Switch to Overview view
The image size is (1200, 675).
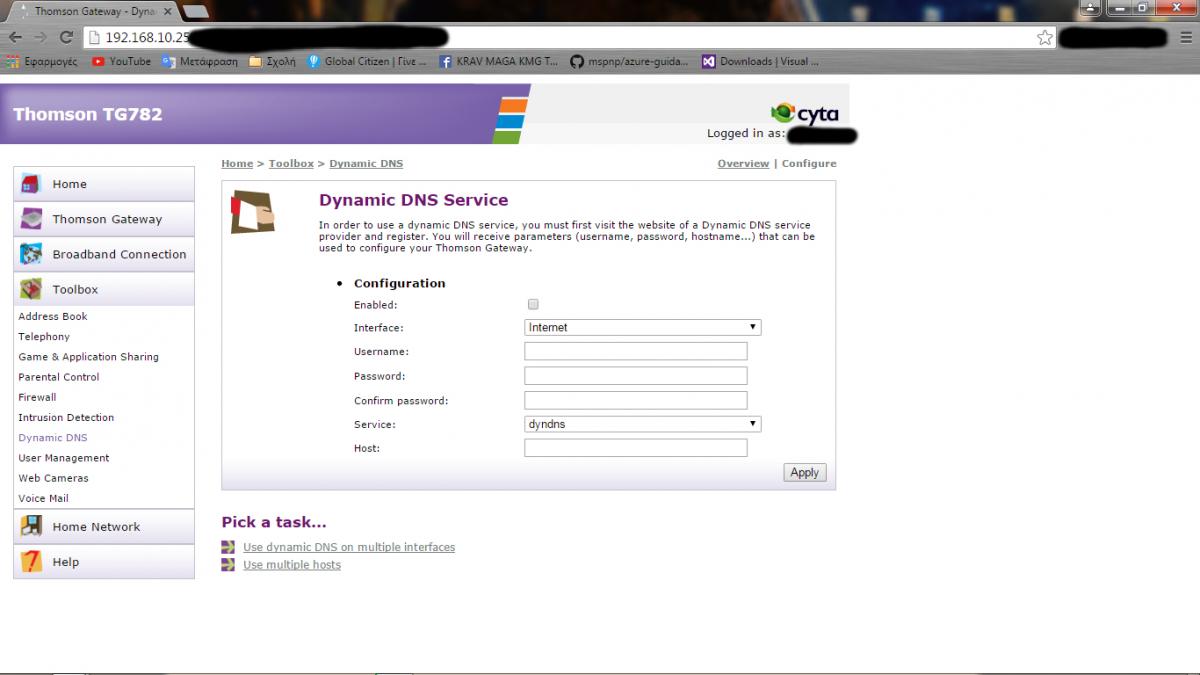[743, 163]
